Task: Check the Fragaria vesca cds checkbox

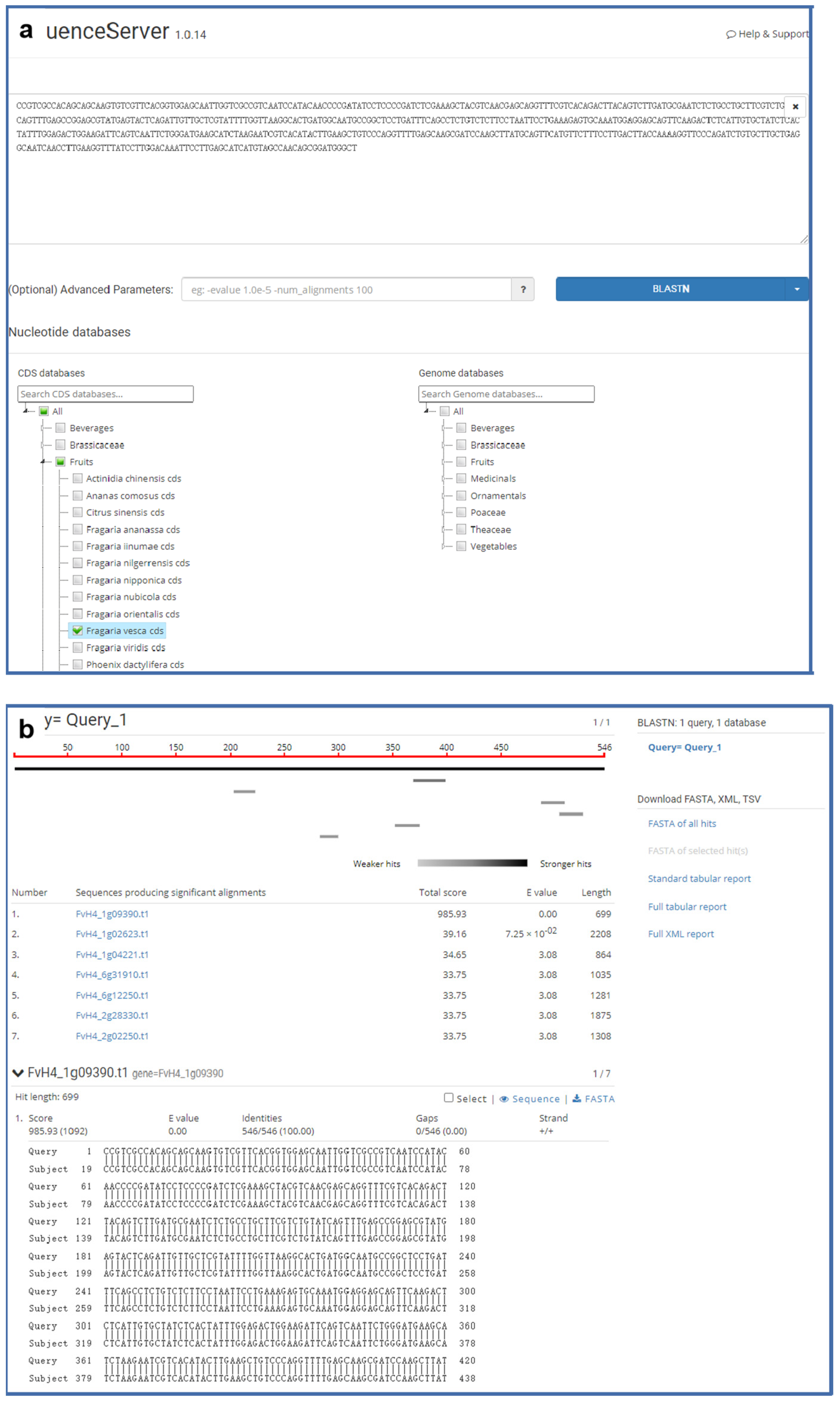Action: (x=78, y=631)
